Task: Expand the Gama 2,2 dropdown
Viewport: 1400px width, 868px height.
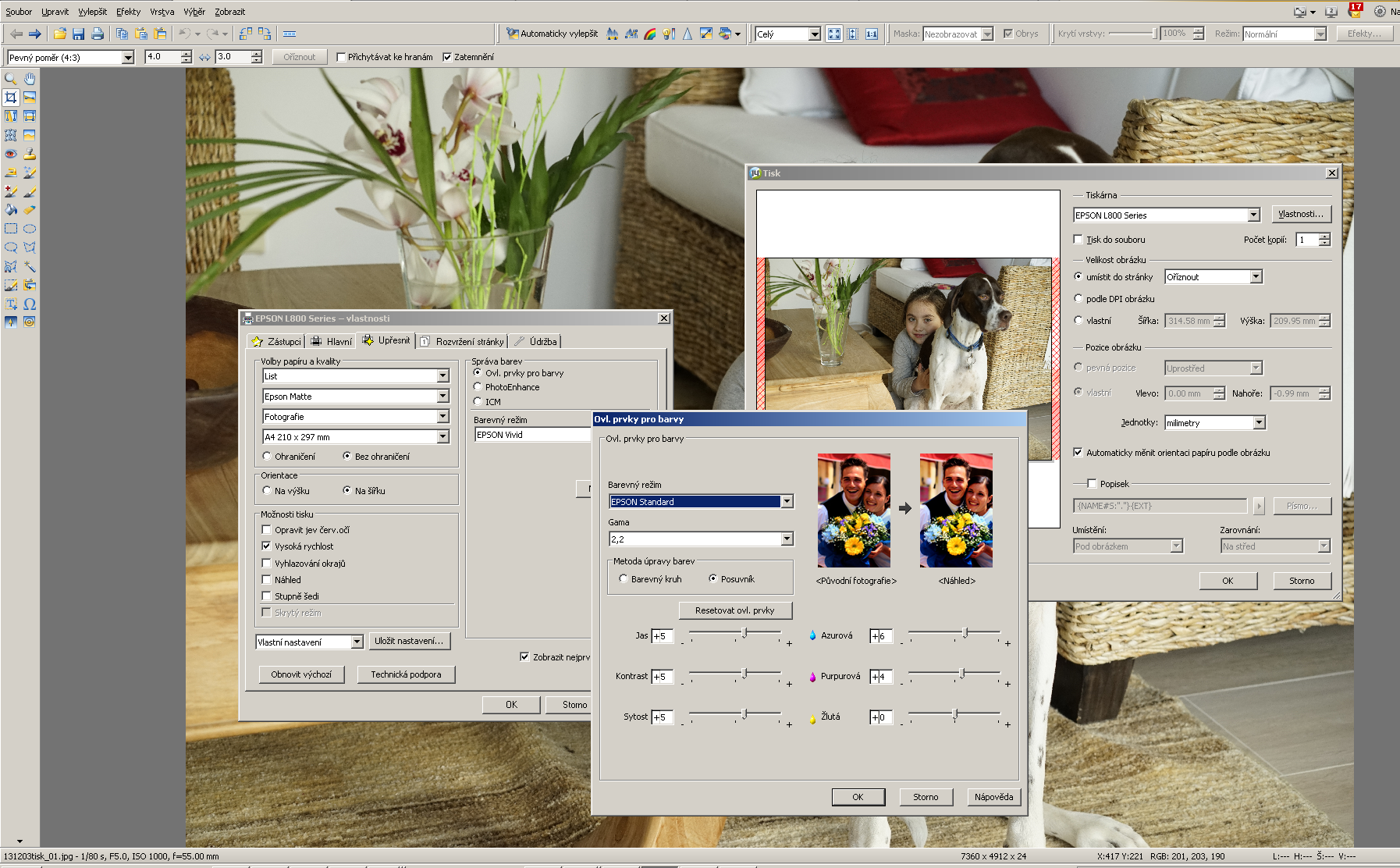Action: pos(787,539)
